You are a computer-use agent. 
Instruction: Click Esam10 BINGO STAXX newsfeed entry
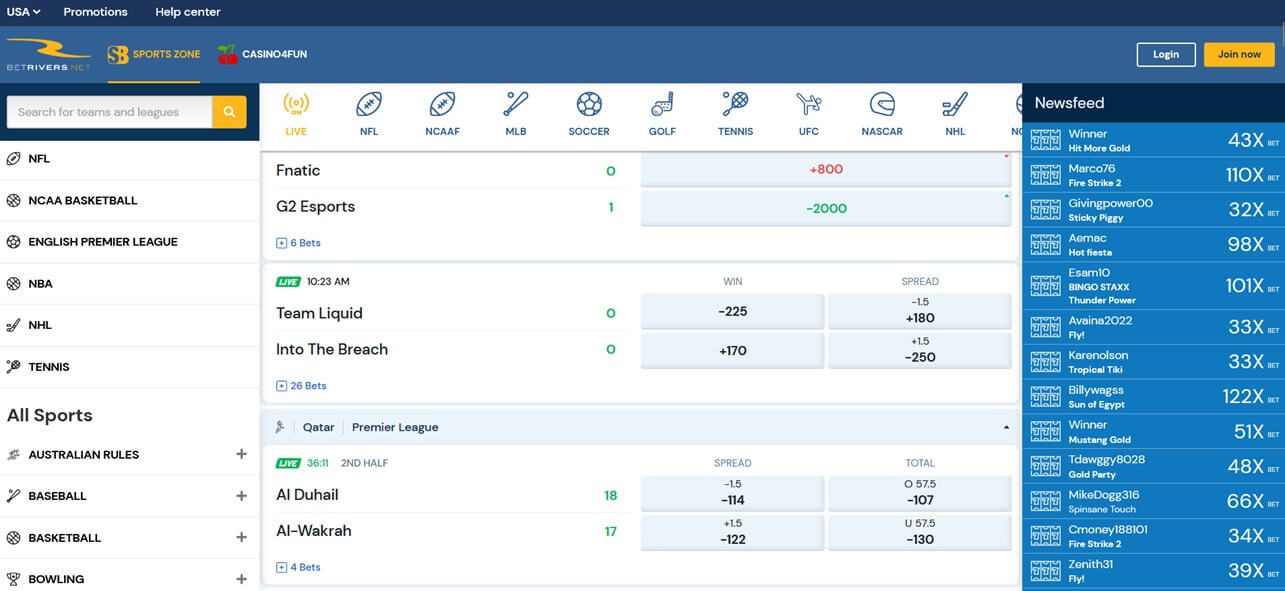1153,286
